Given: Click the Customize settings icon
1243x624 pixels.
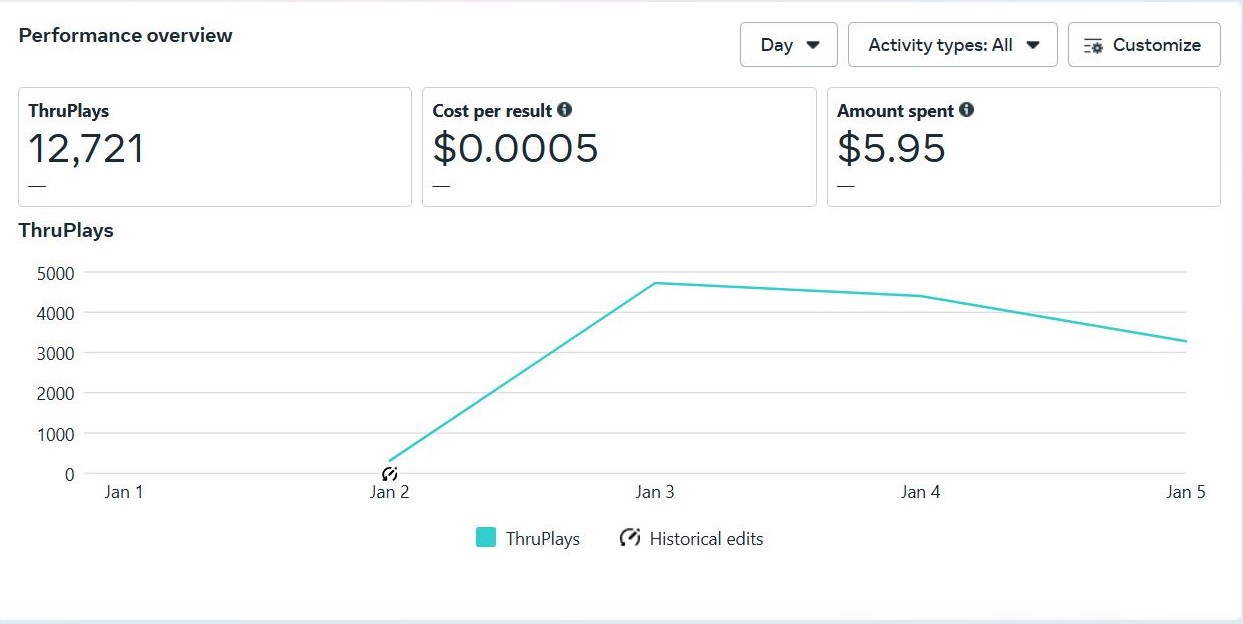Looking at the screenshot, I should [x=1093, y=46].
